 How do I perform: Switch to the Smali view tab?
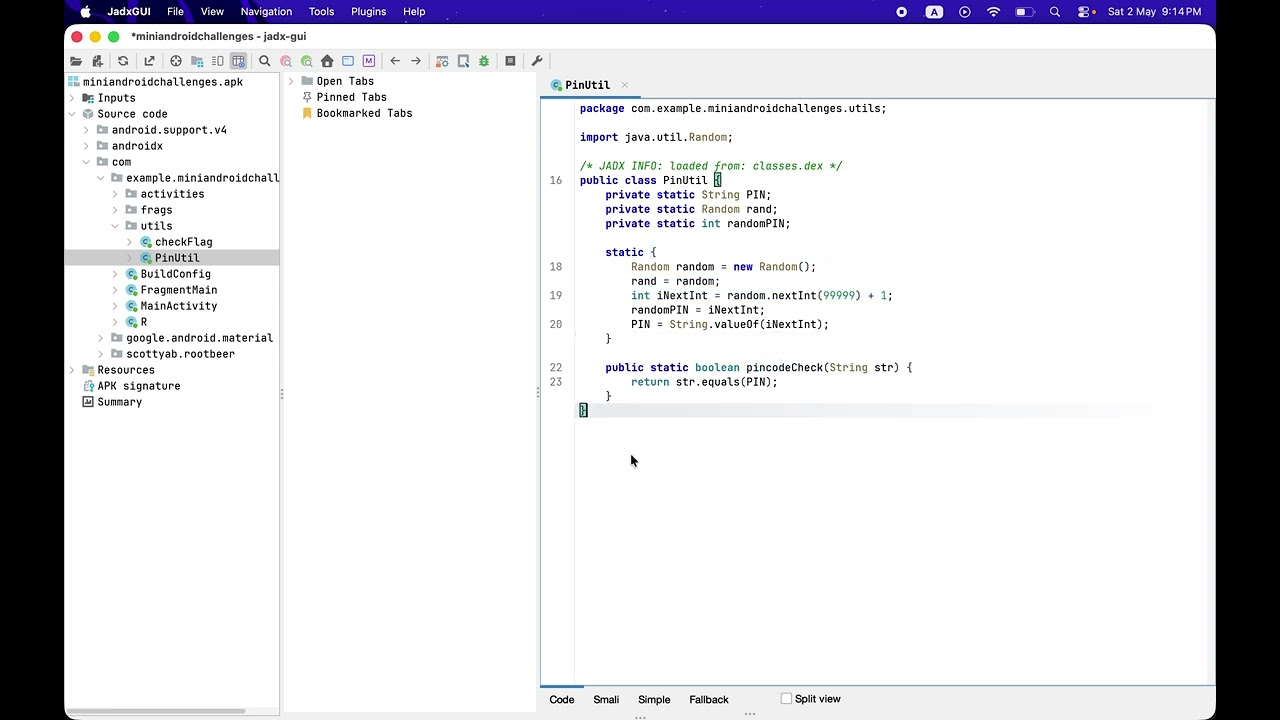coord(606,700)
